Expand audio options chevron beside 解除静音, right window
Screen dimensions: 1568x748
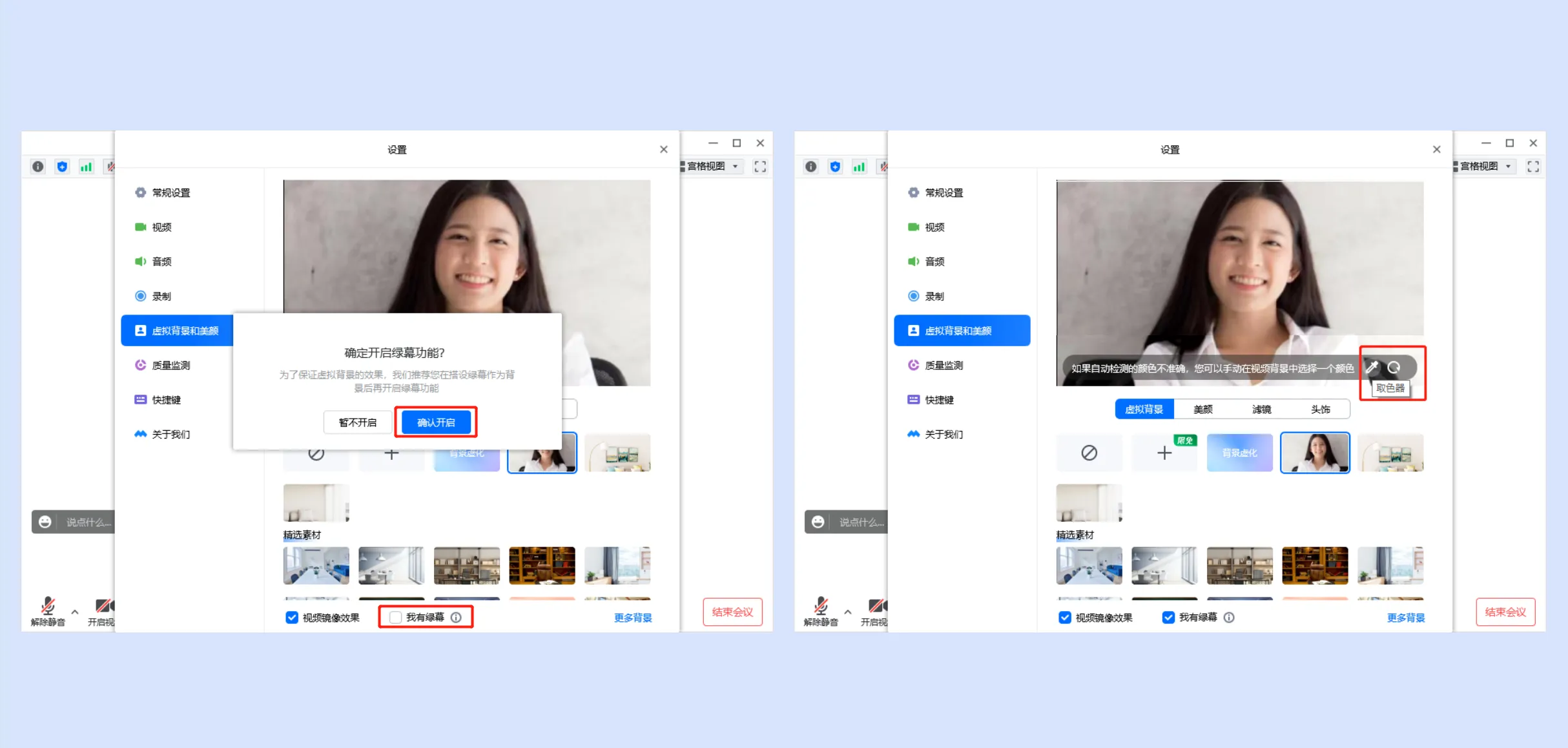848,611
